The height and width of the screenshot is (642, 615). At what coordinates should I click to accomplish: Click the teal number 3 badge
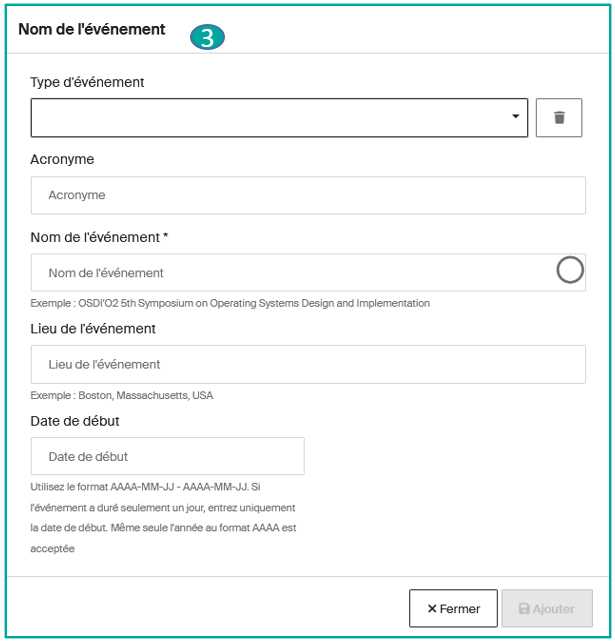click(x=207, y=37)
